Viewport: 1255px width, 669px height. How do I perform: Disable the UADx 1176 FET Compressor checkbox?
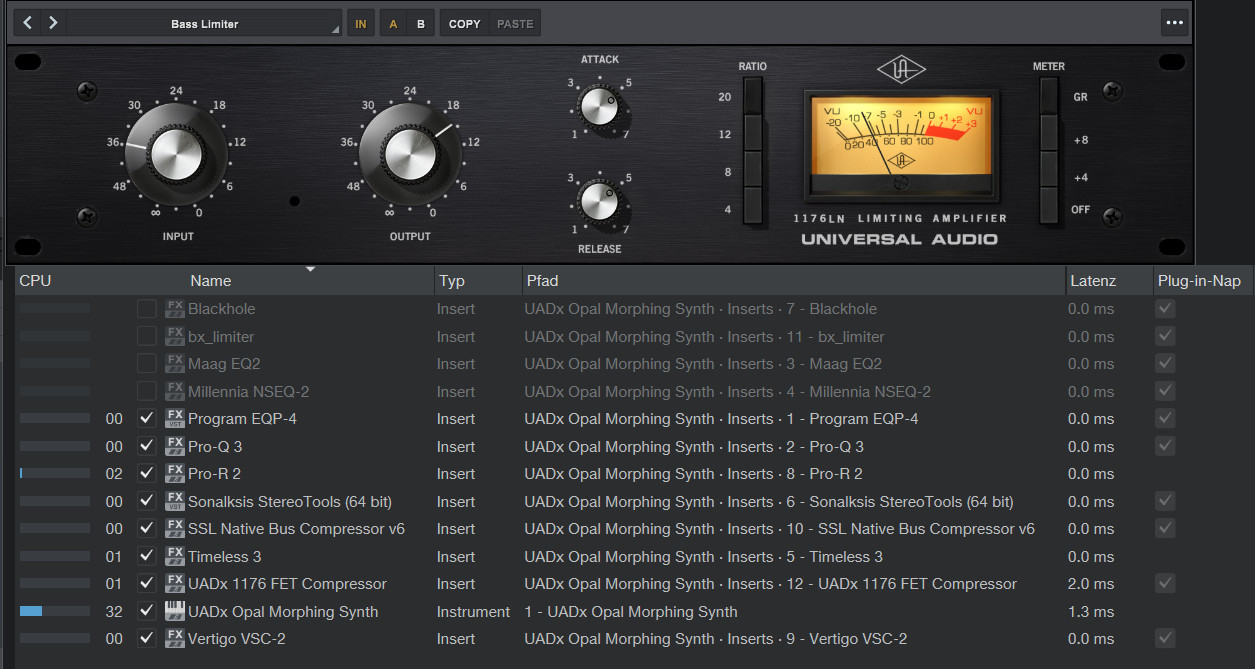point(147,584)
